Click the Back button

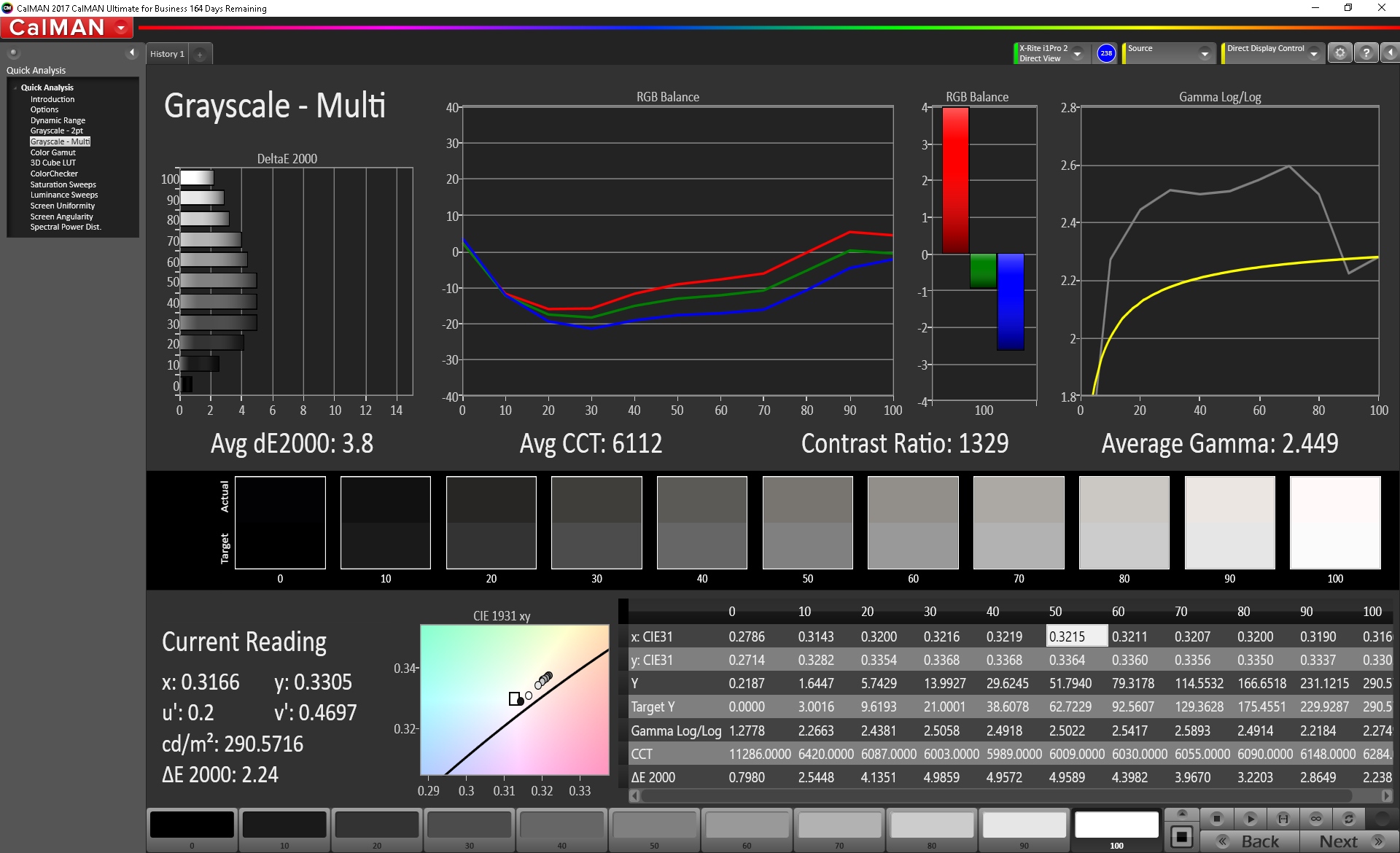coord(1250,841)
